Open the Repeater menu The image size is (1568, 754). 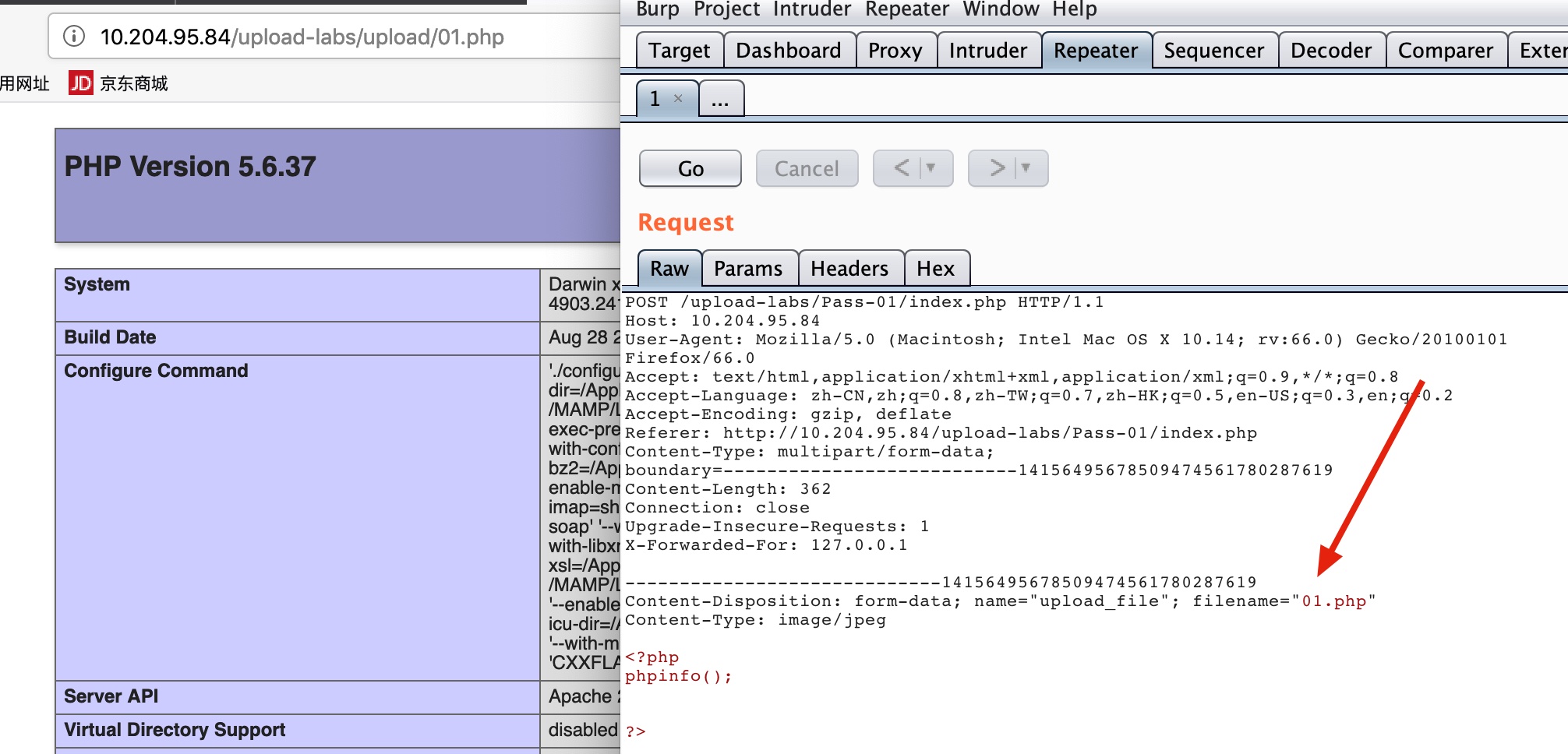(906, 9)
